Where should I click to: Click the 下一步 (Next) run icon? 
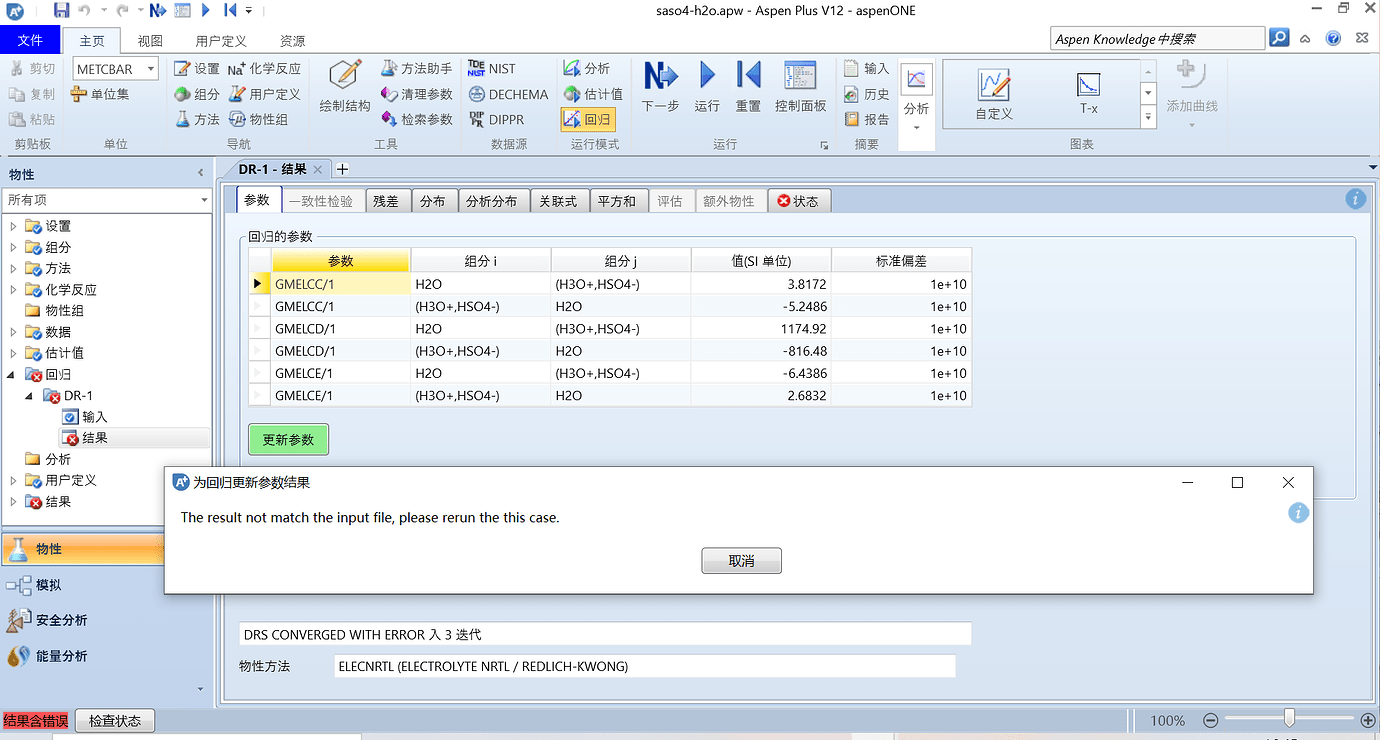click(660, 77)
